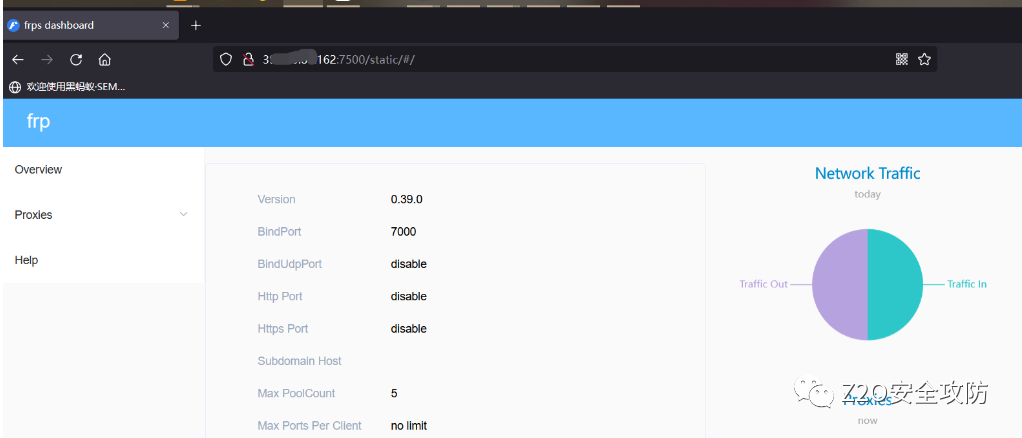Click the BindPort value 7000
1022x438 pixels.
click(403, 231)
